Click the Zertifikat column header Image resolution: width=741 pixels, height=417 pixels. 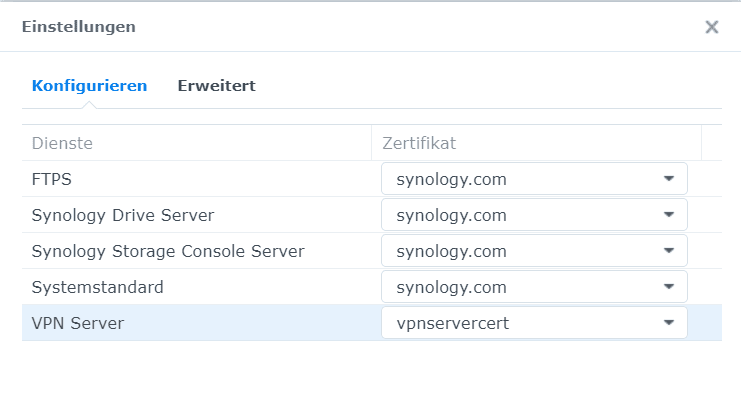[536, 143]
